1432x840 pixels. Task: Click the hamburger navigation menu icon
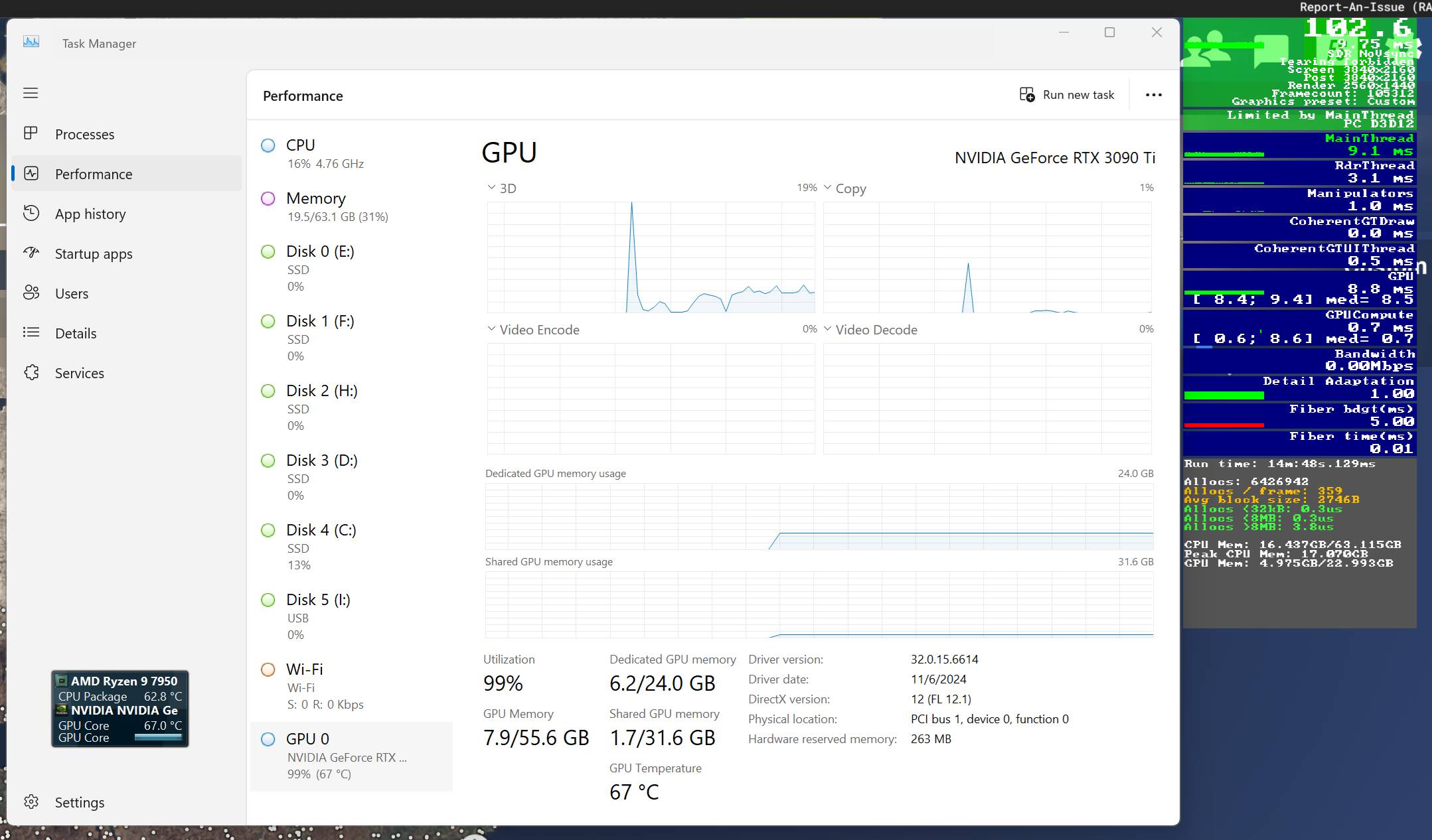click(x=31, y=93)
